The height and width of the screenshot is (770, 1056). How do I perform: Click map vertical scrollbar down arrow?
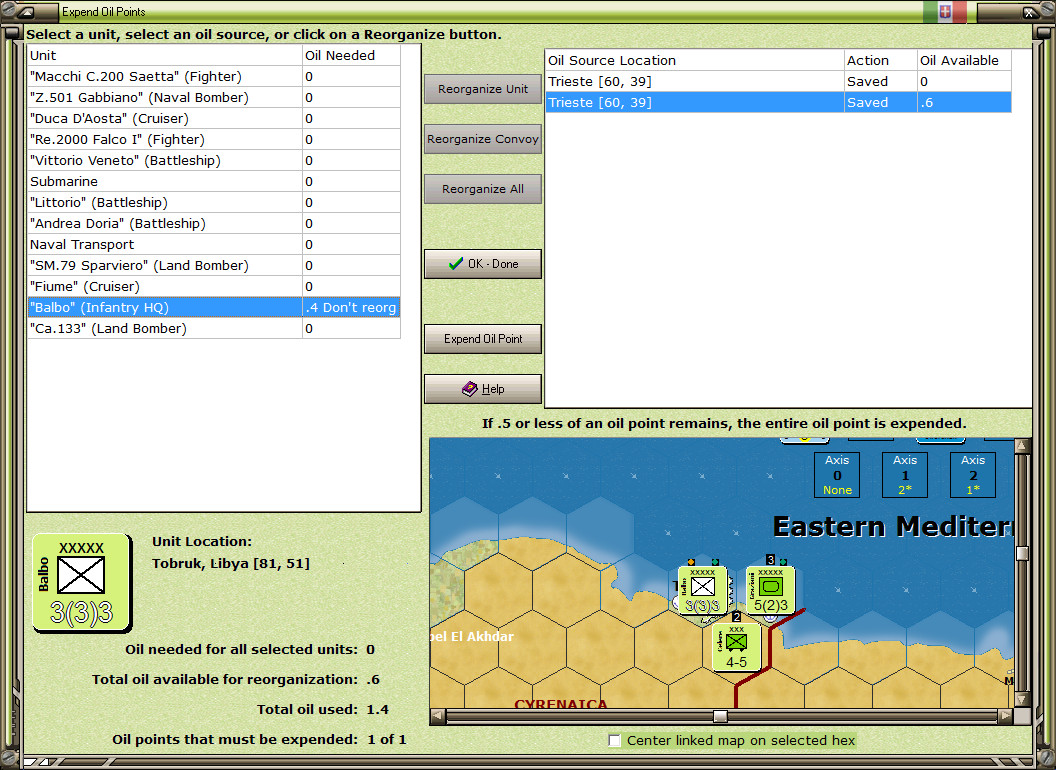point(1022,699)
